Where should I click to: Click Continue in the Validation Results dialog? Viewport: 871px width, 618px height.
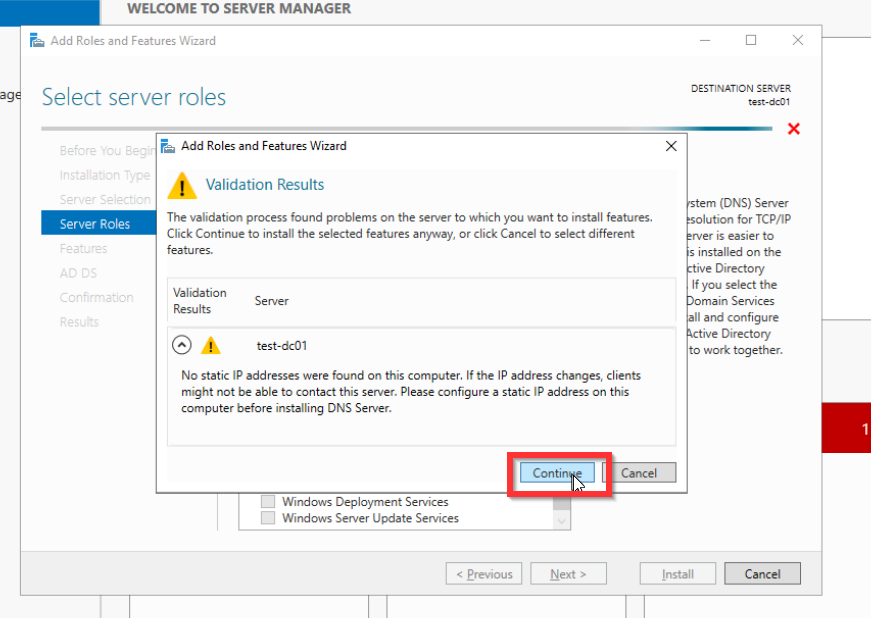coord(557,473)
